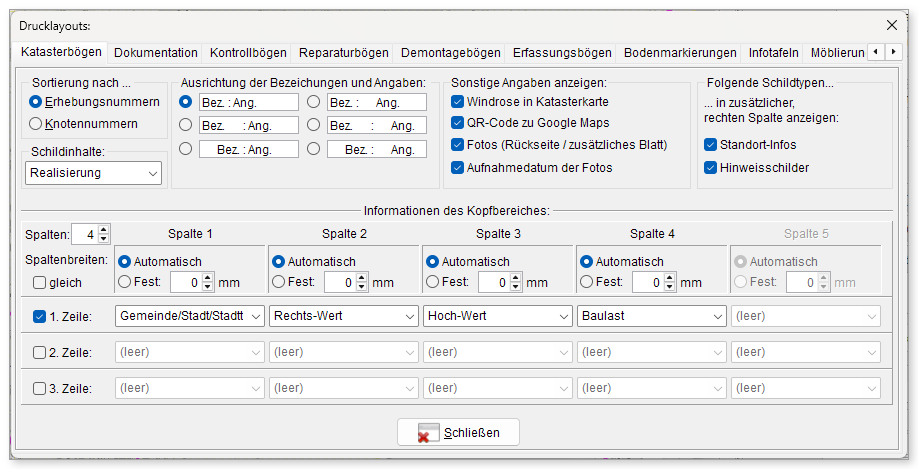Switch to the Demontagebögen tab
Viewport: 918px width, 469px height.
click(451, 53)
